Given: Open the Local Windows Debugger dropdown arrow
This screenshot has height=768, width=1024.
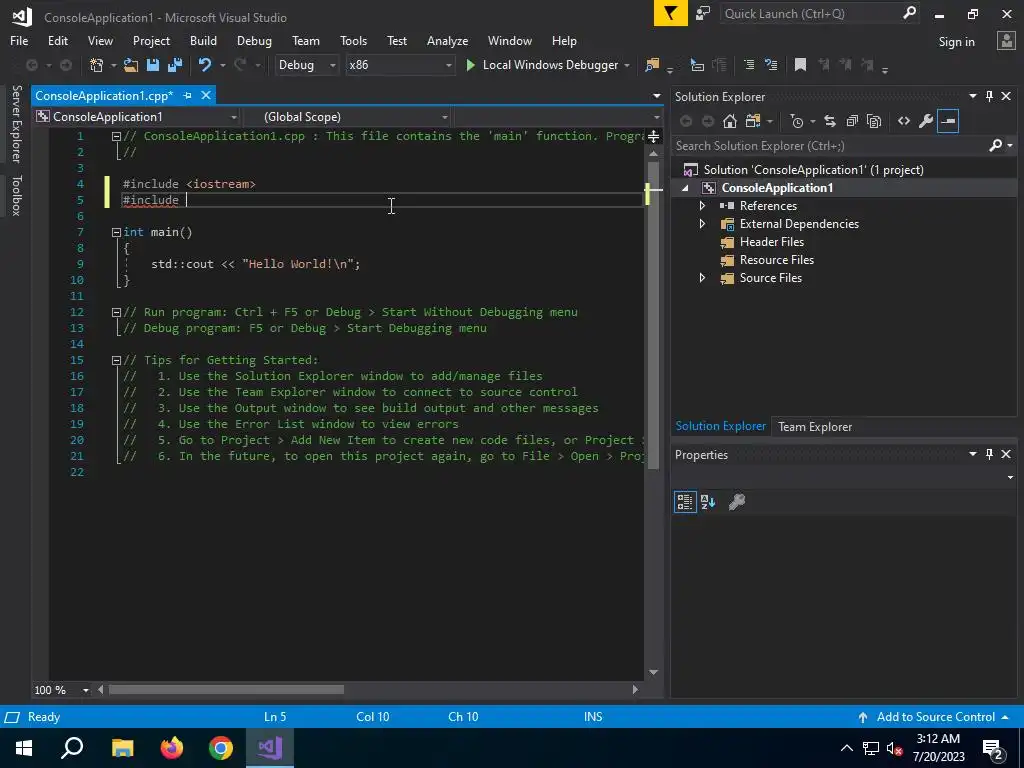Looking at the screenshot, I should tap(627, 65).
